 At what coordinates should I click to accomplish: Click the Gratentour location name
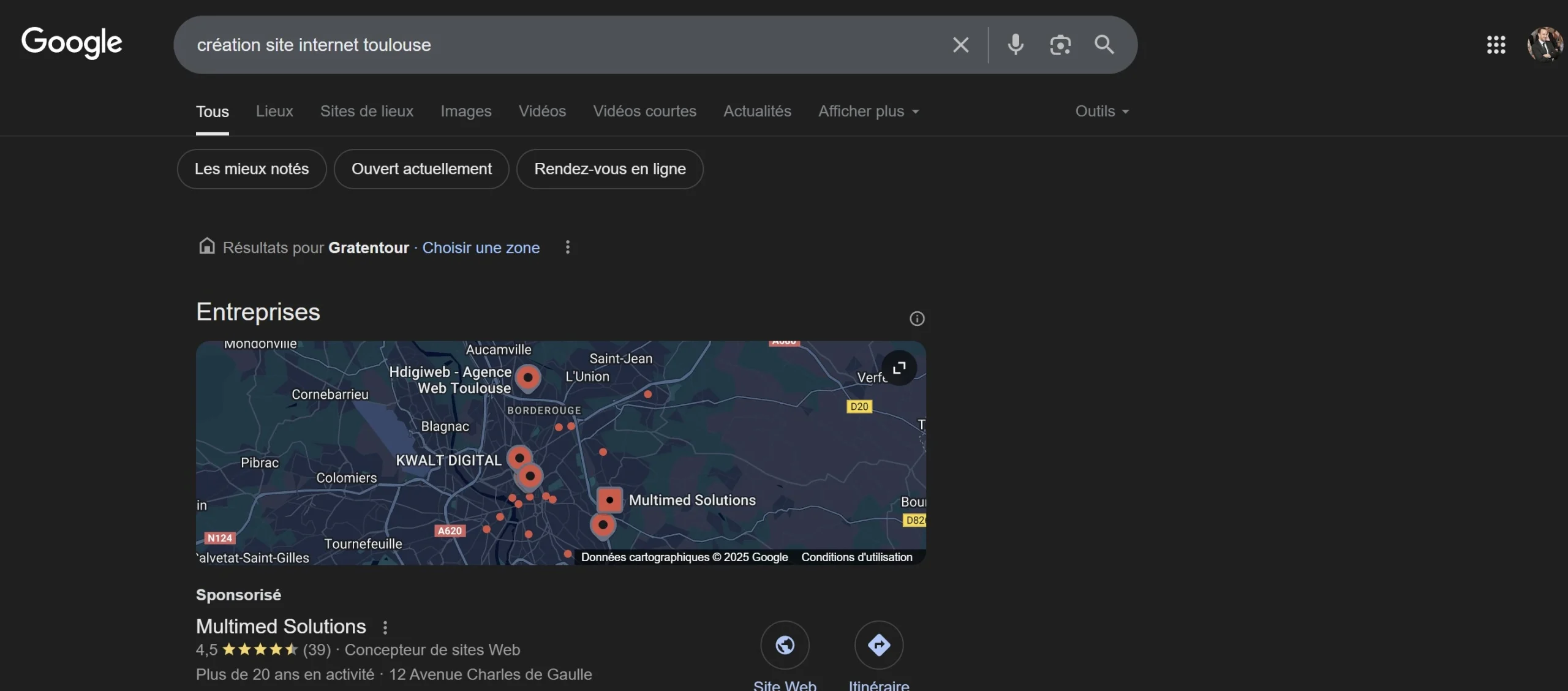(x=369, y=247)
